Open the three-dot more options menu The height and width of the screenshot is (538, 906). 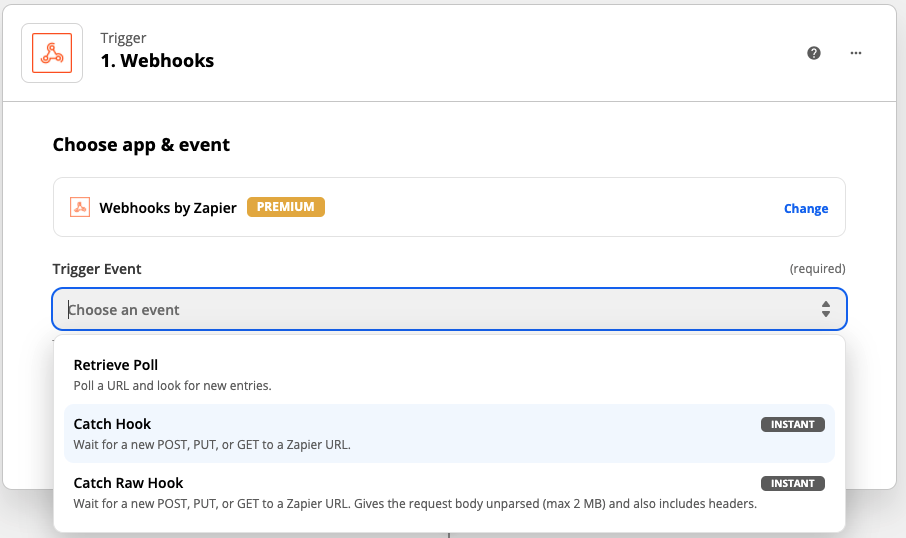[856, 53]
